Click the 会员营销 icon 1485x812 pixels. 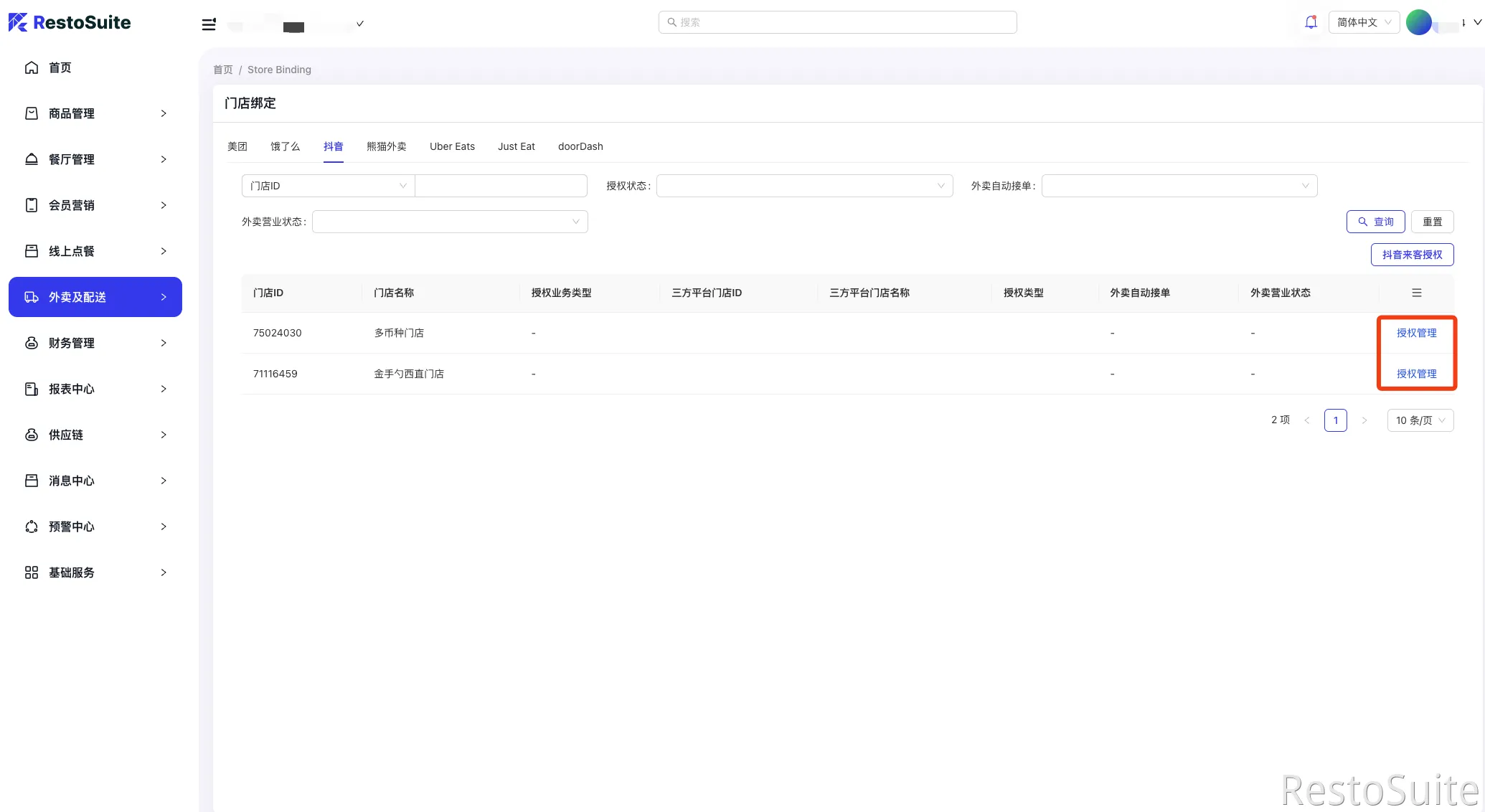pyautogui.click(x=32, y=205)
